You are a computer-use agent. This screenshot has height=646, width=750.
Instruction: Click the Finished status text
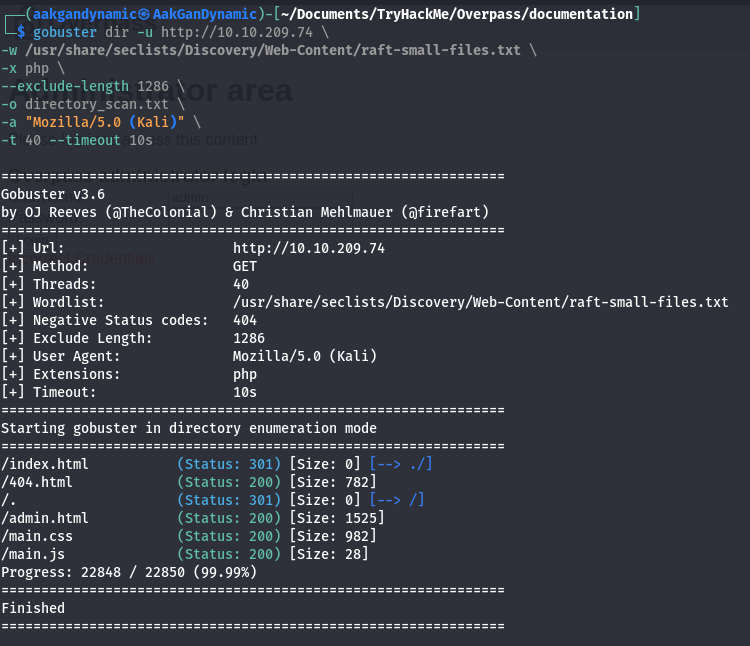tap(33, 608)
